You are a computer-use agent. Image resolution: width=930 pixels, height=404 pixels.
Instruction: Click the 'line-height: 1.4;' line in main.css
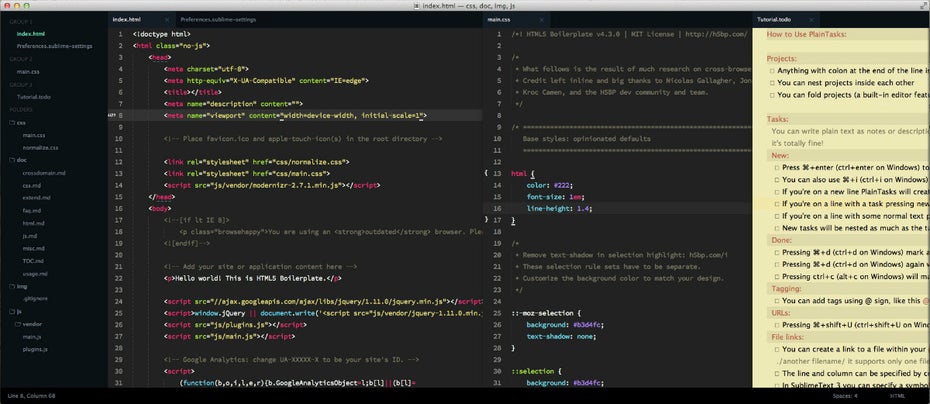559,209
